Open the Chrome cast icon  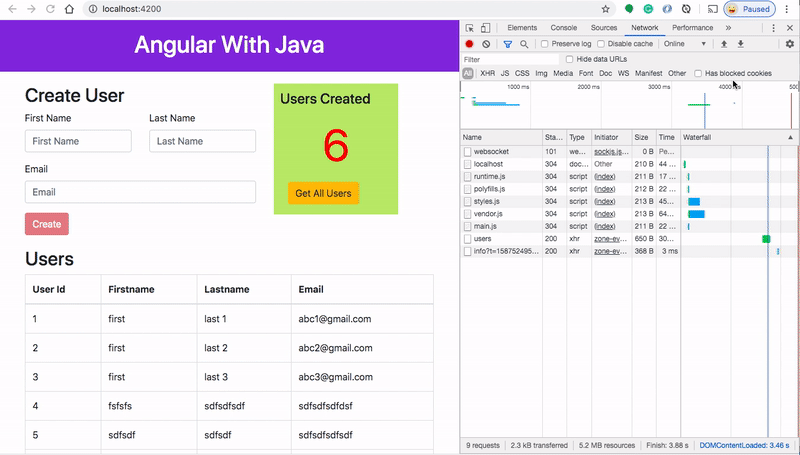[712, 9]
